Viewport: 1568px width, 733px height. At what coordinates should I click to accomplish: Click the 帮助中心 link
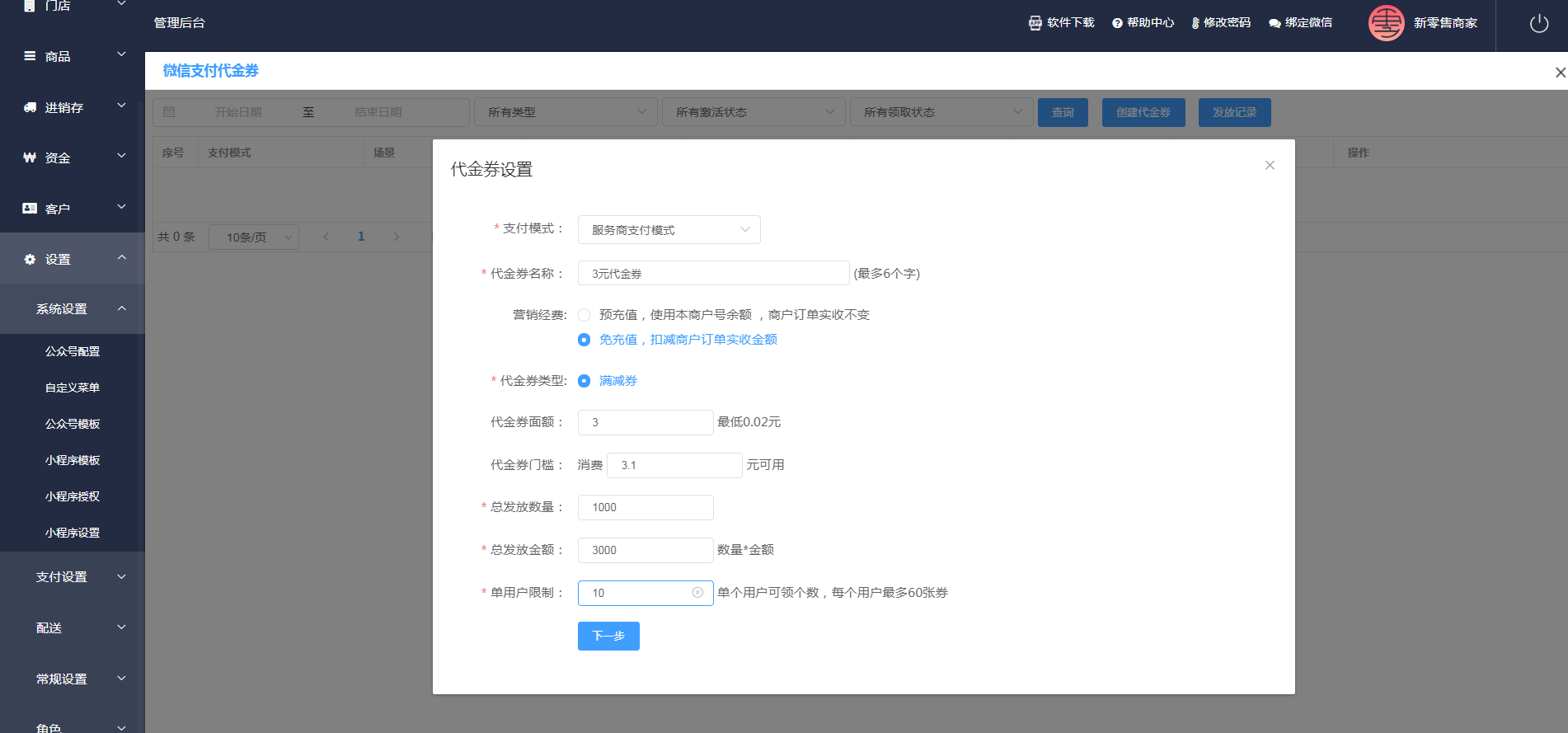tap(1150, 23)
